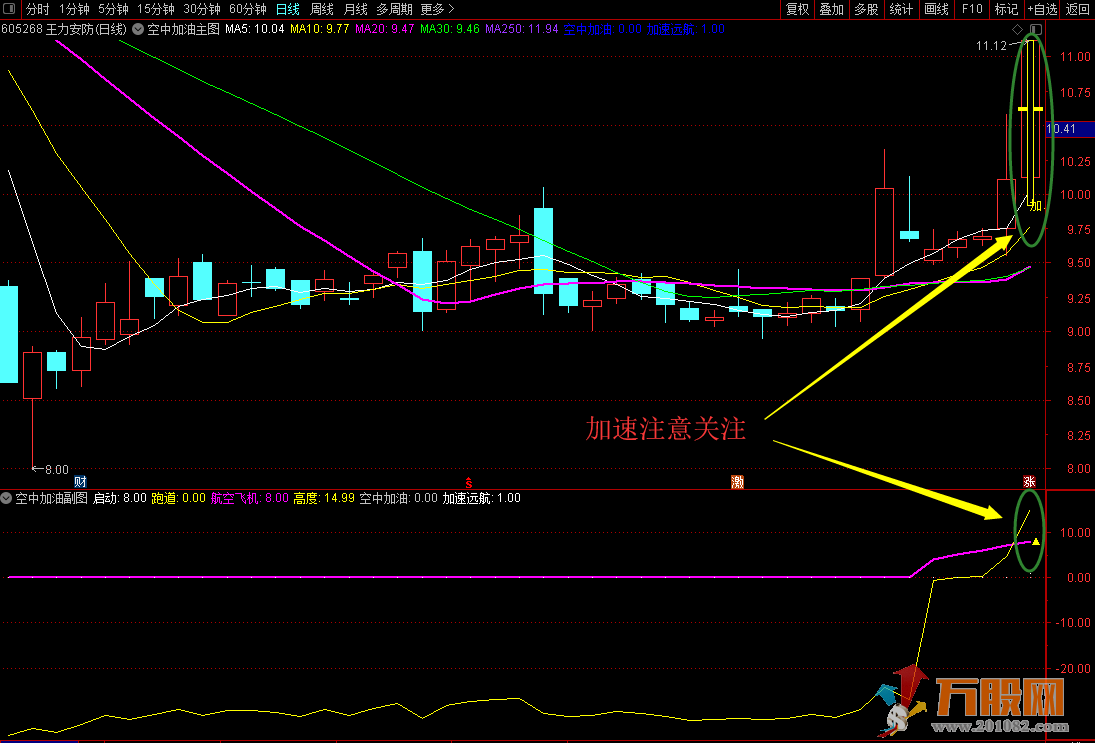Click the 跑道: 0.00 value
The height and width of the screenshot is (743, 1095).
[x=179, y=498]
